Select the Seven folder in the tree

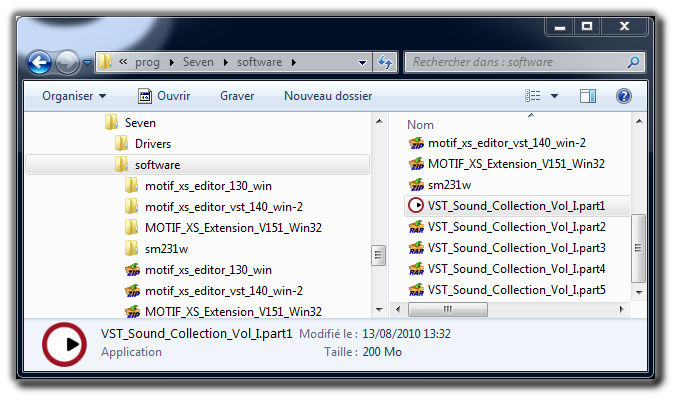click(x=140, y=123)
